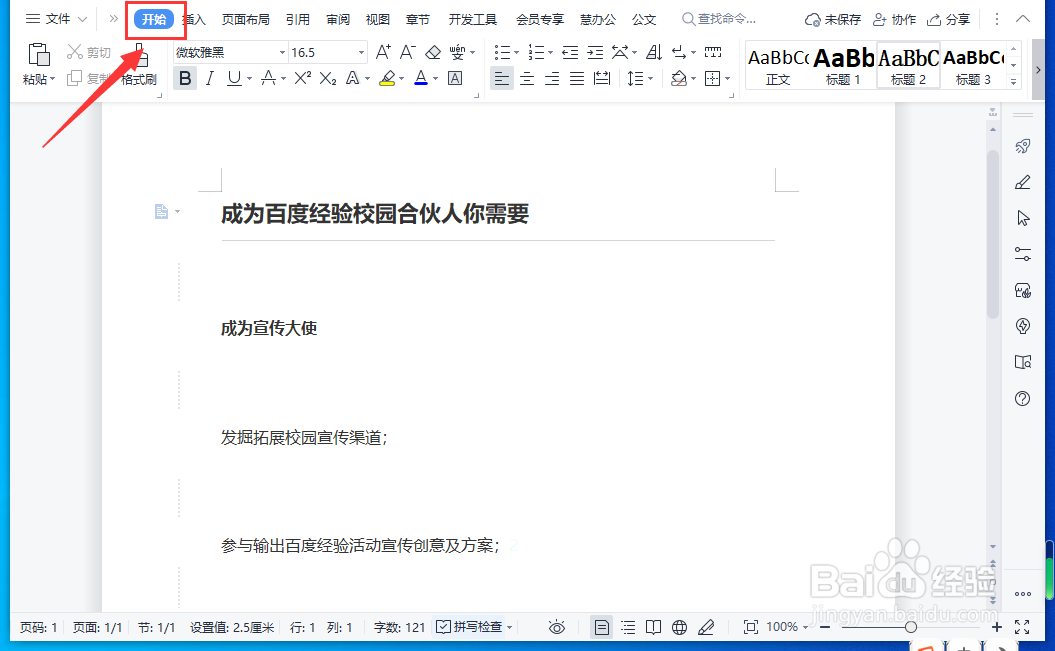1055x651 pixels.
Task: Click the ruler tab stops icon
Action: pos(713,52)
